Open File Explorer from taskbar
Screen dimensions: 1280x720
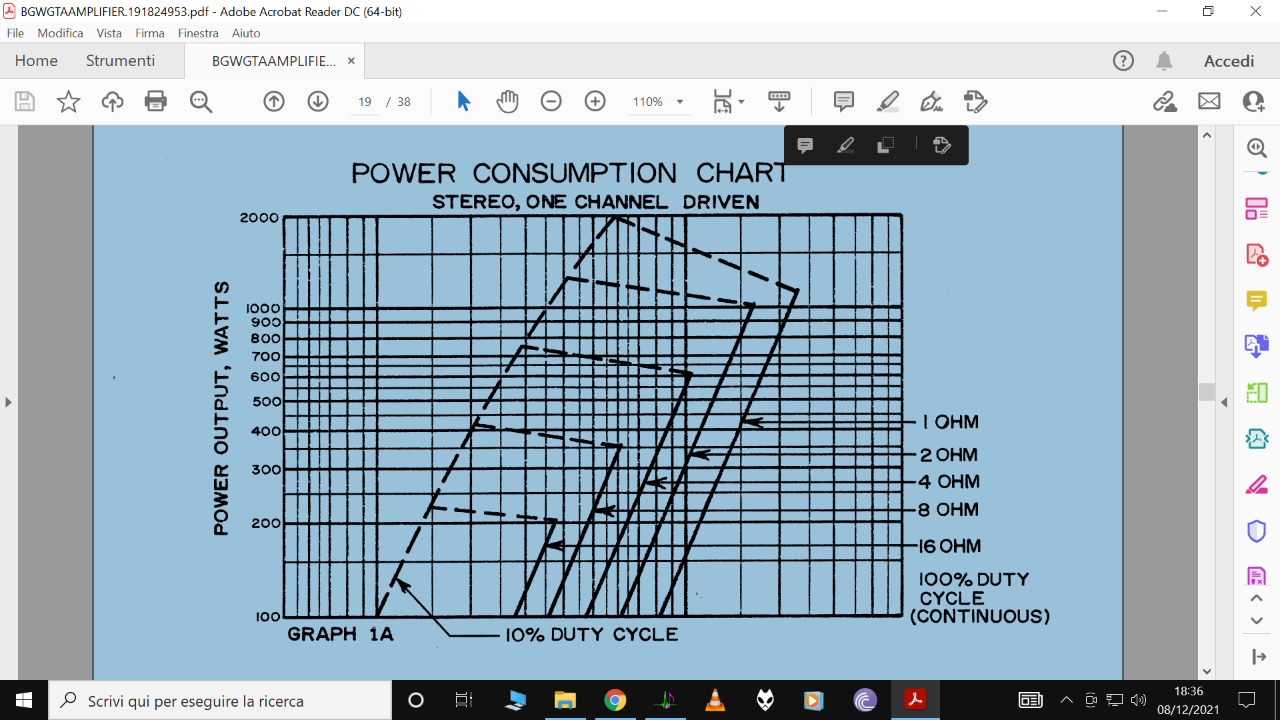(565, 700)
